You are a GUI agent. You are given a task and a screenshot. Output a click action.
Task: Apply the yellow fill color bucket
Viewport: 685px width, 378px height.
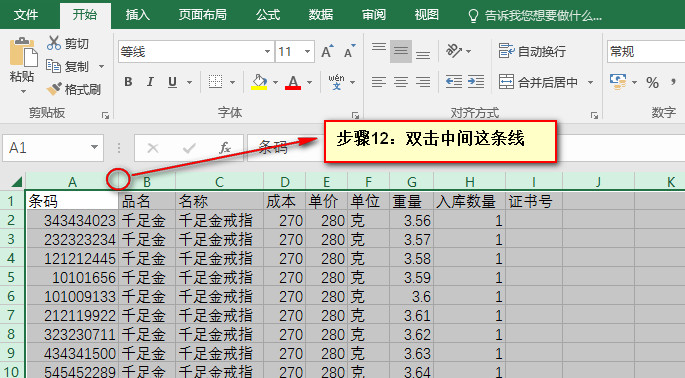[x=259, y=82]
